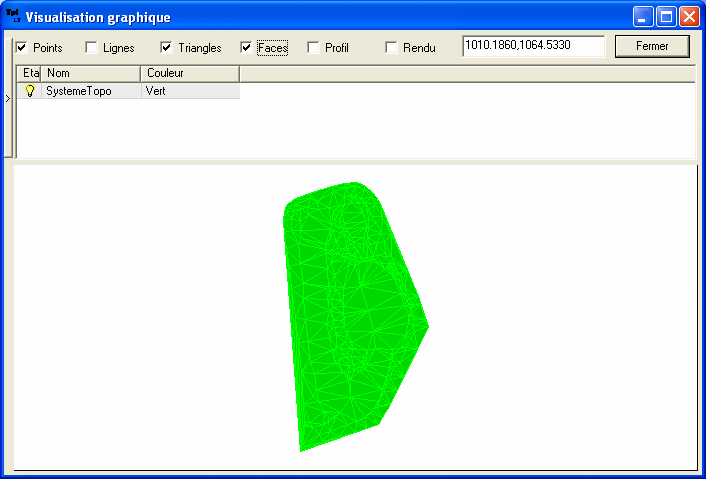
Task: Click the Vert color cell
Action: [x=189, y=91]
